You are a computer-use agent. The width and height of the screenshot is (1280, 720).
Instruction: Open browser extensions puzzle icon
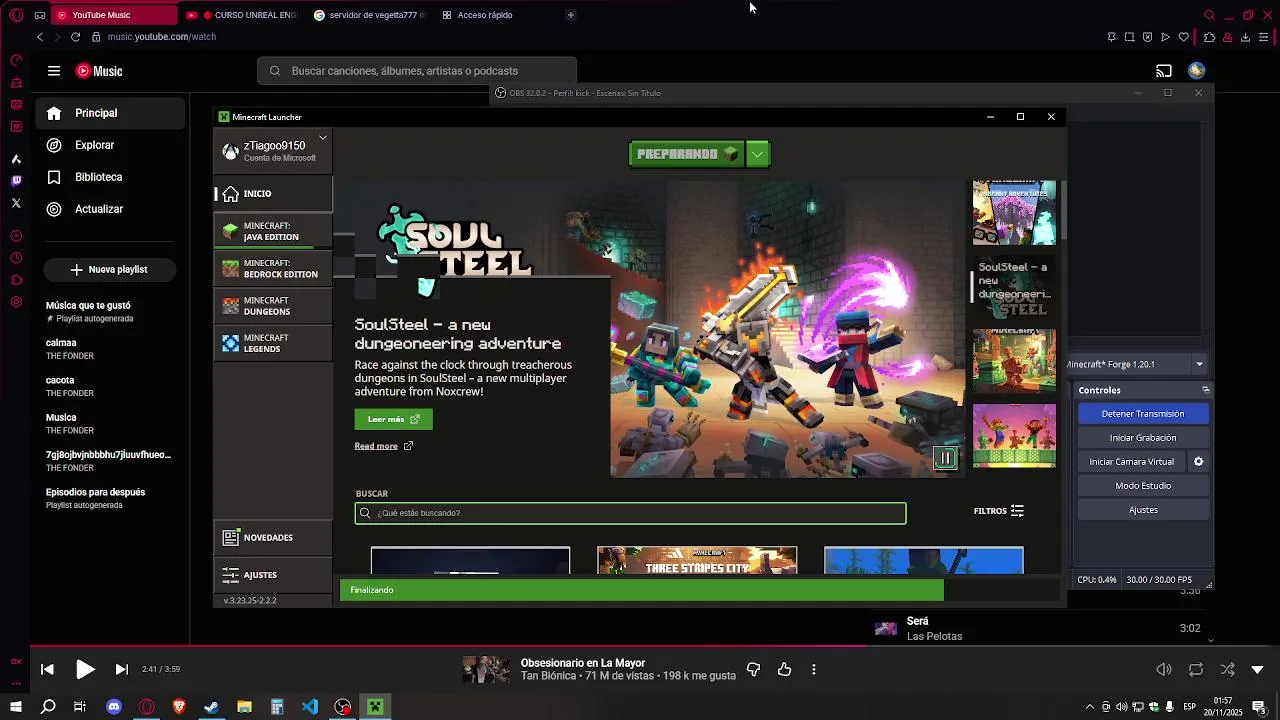click(1209, 37)
